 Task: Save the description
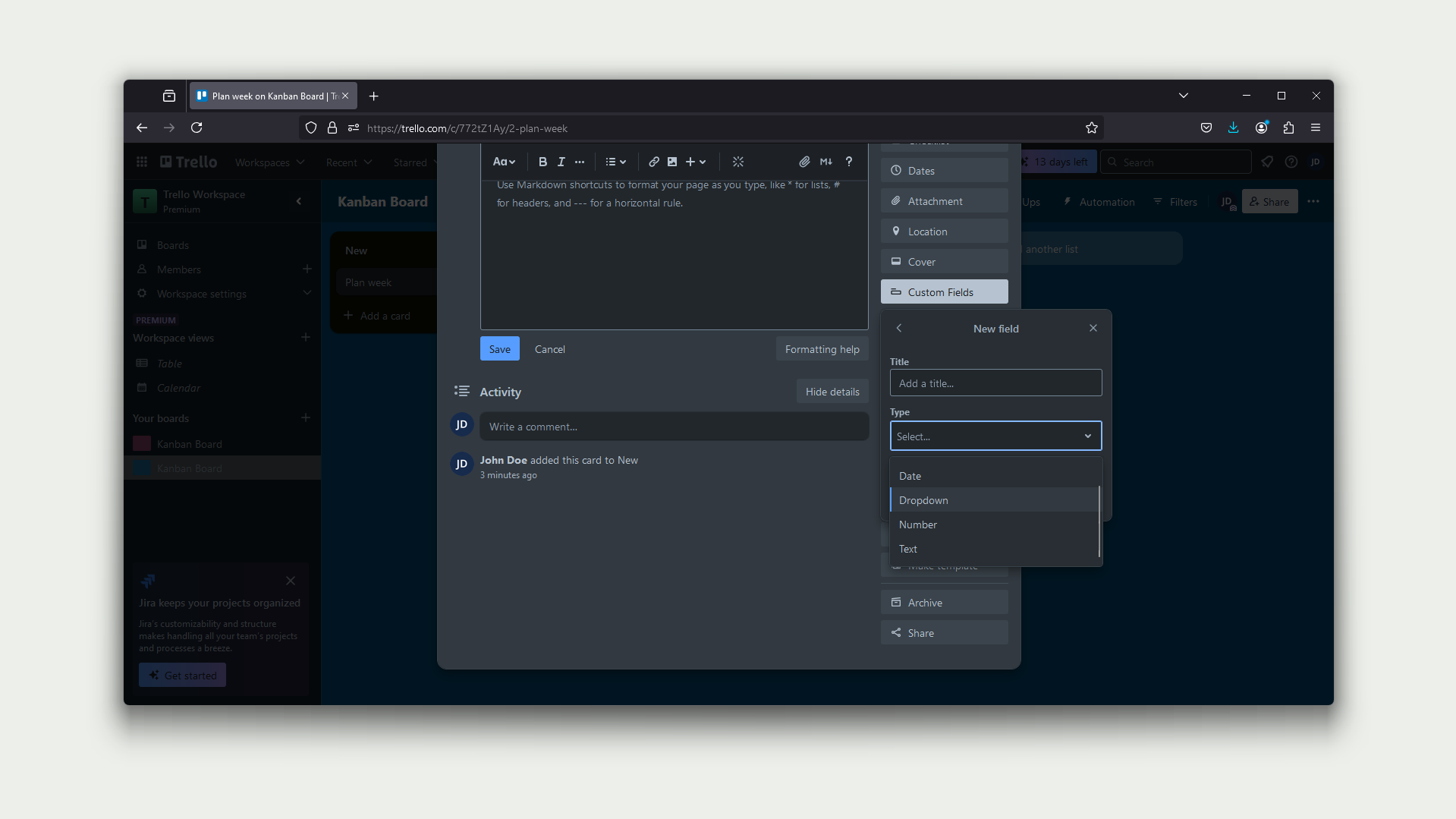pyautogui.click(x=499, y=349)
